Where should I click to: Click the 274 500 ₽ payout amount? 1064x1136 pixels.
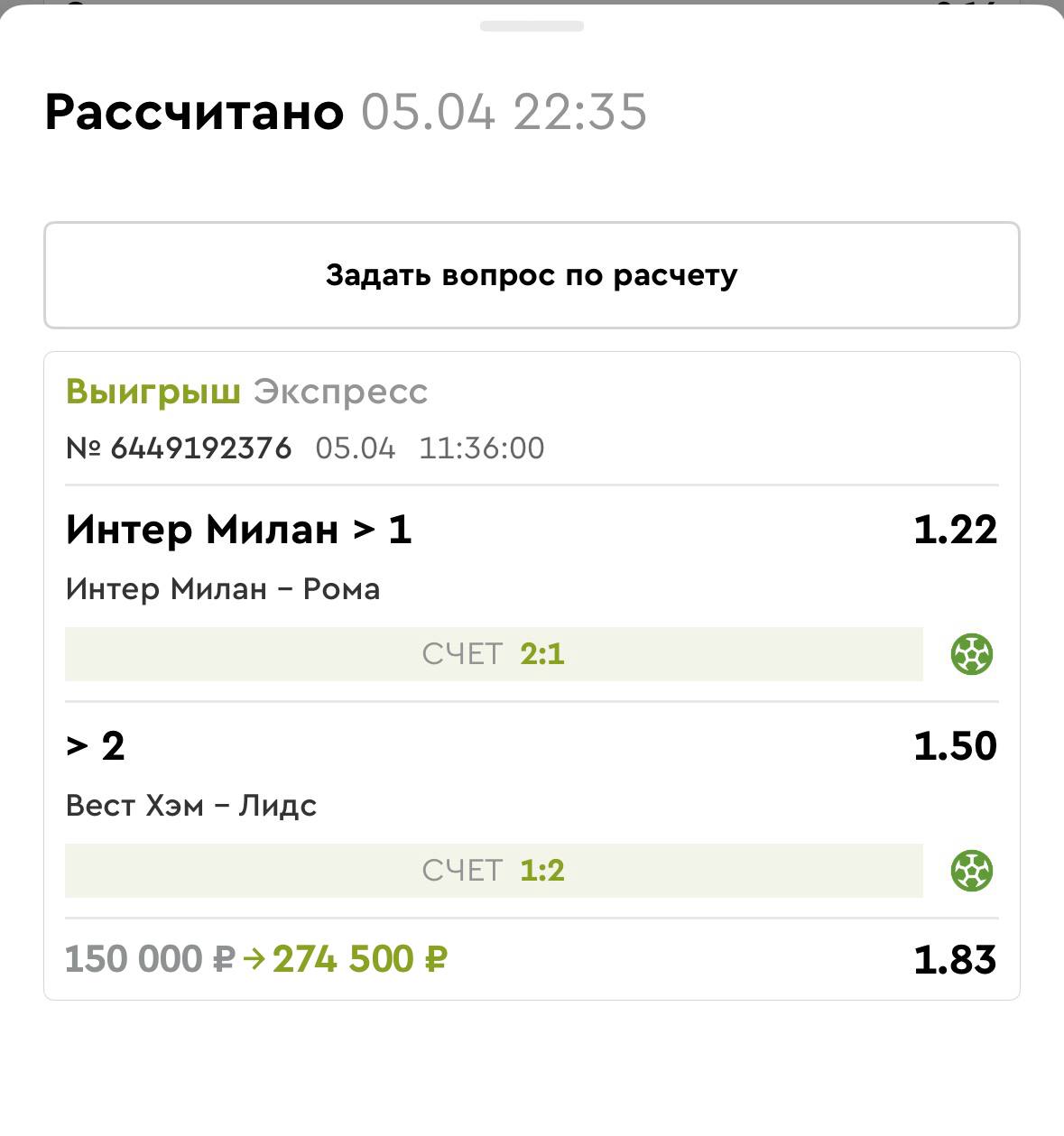coord(359,959)
